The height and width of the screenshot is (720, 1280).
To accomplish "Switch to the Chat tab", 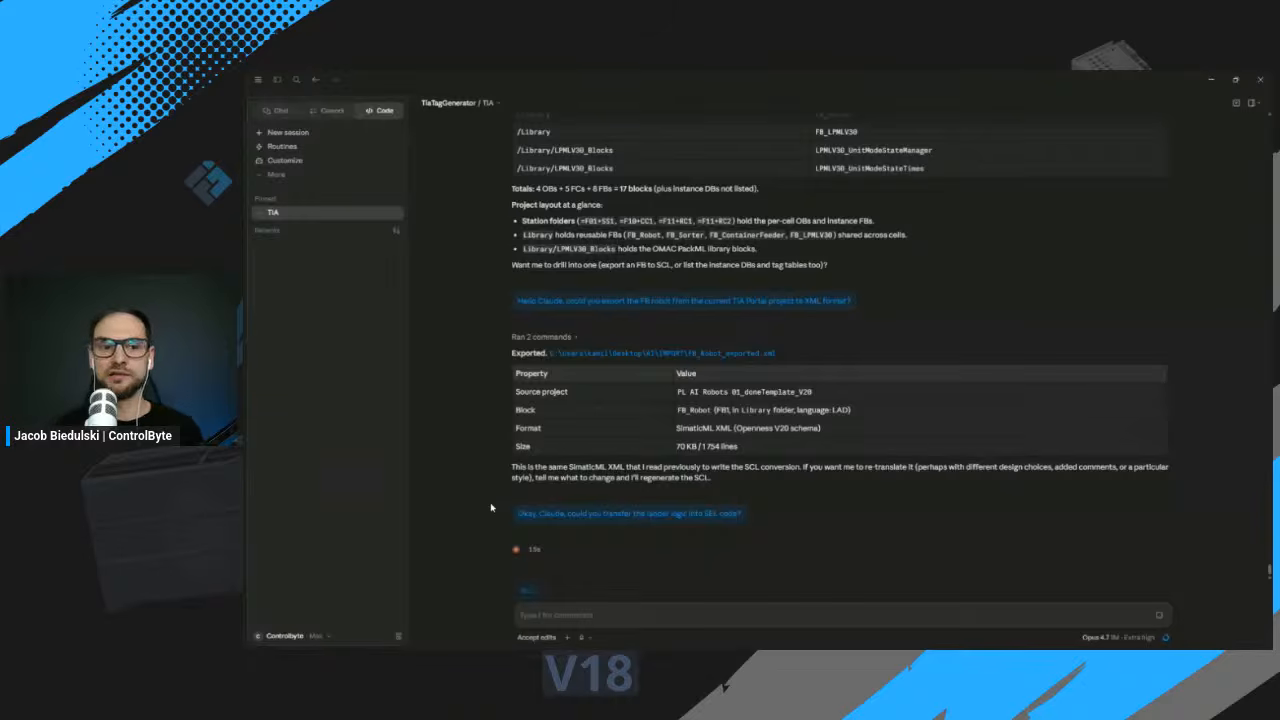I will coord(275,111).
